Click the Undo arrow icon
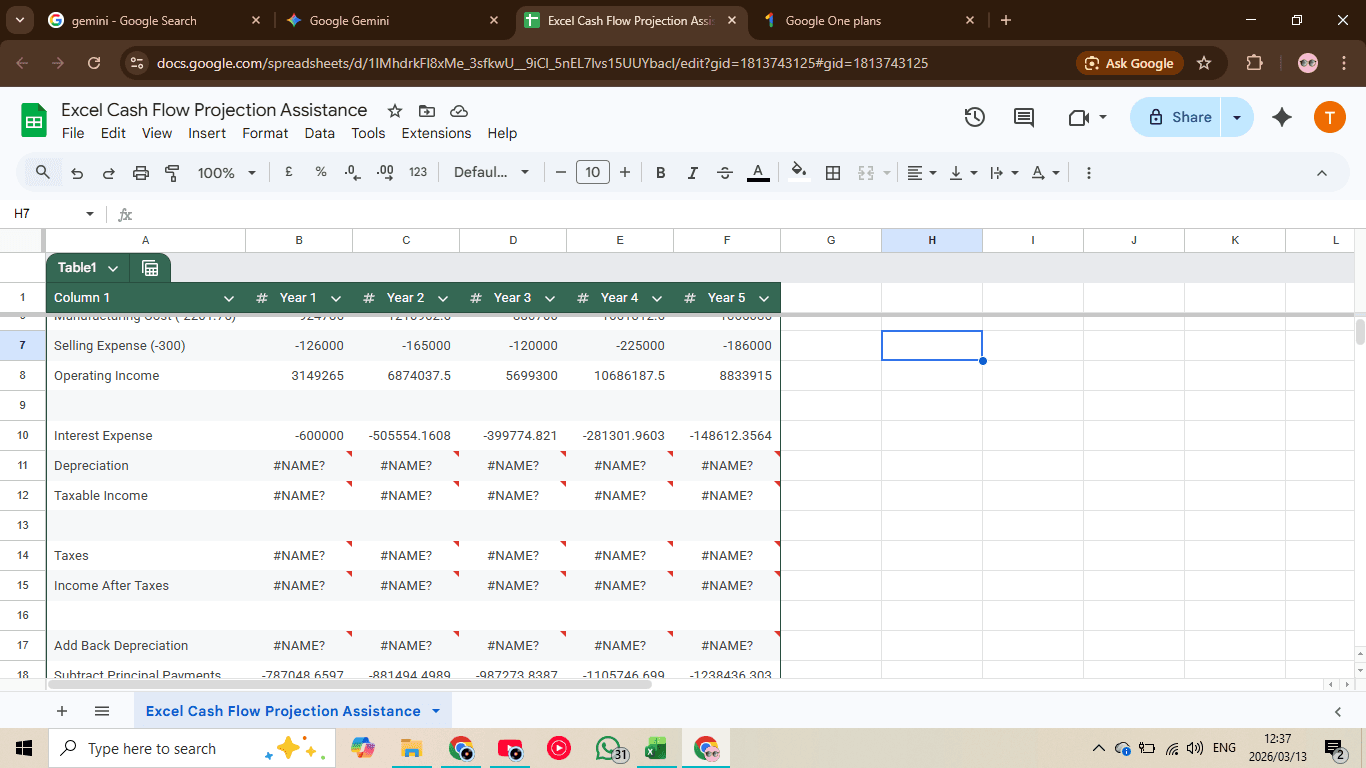 (77, 173)
